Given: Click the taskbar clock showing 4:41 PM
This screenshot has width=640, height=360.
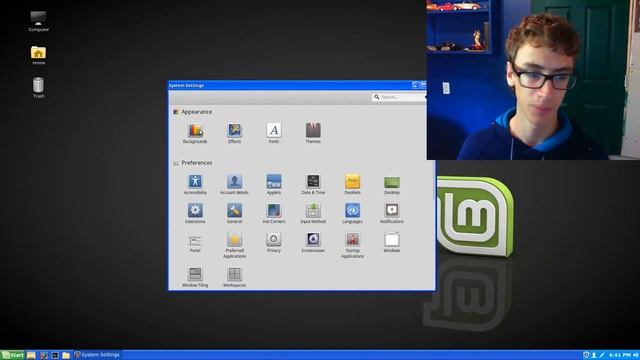Looking at the screenshot, I should [x=620, y=355].
